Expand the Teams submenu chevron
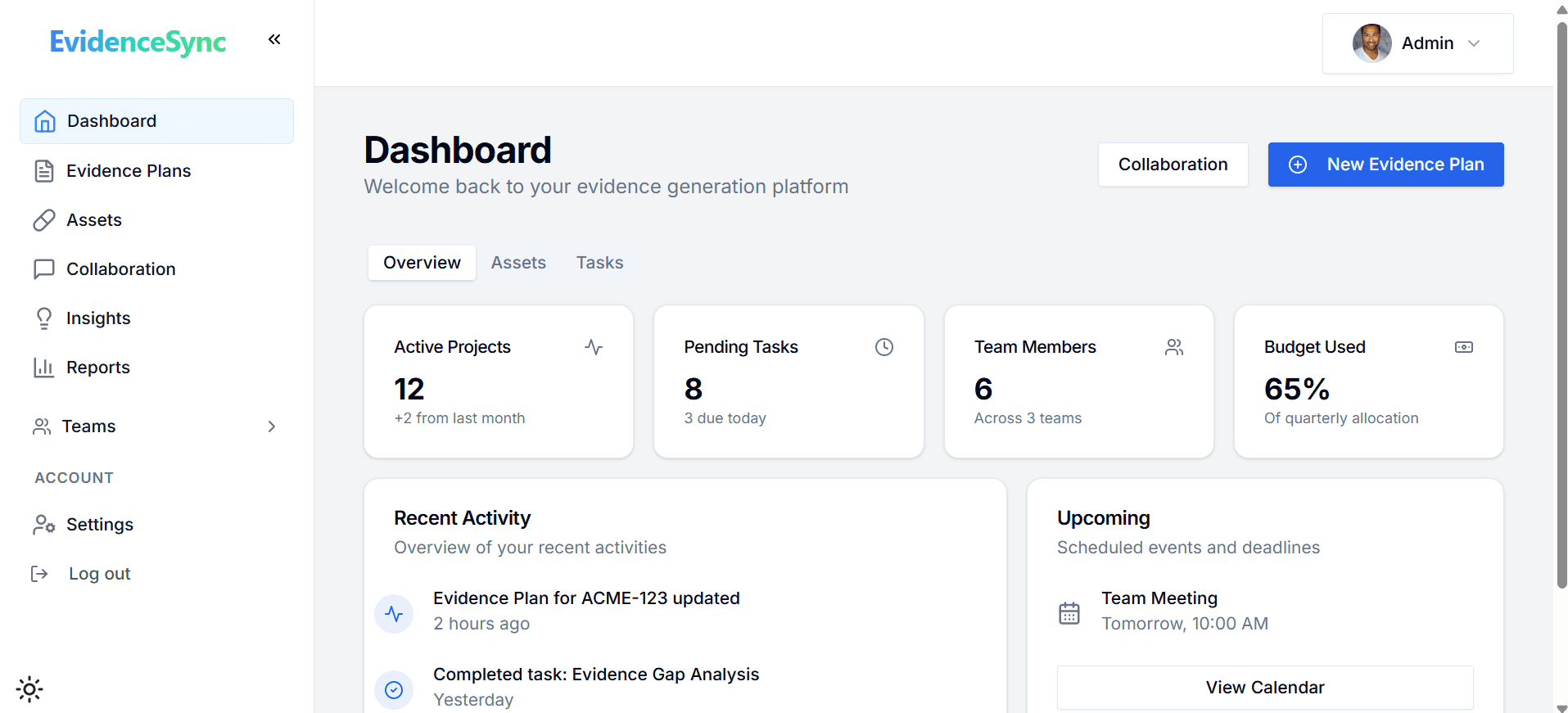The image size is (1568, 713). tap(272, 426)
